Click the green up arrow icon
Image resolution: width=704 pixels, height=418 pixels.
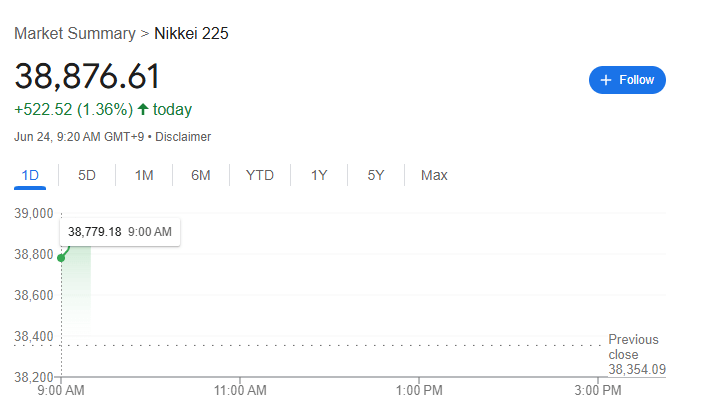point(143,109)
